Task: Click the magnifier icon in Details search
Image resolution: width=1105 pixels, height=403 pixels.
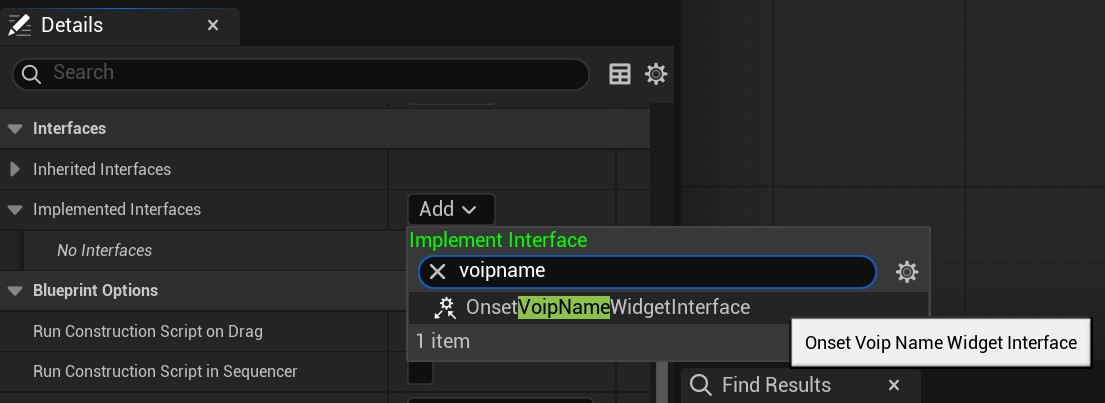Action: click(x=31, y=73)
